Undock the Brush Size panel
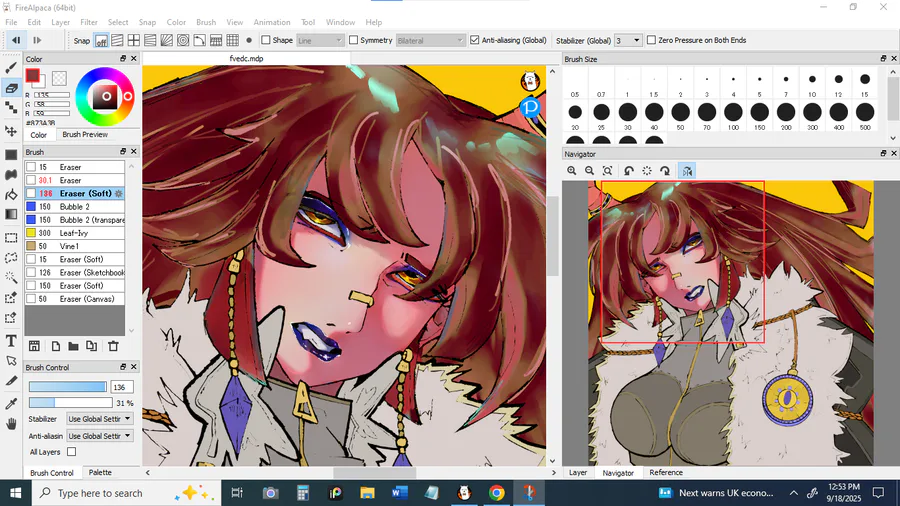This screenshot has height=506, width=900. click(x=883, y=59)
